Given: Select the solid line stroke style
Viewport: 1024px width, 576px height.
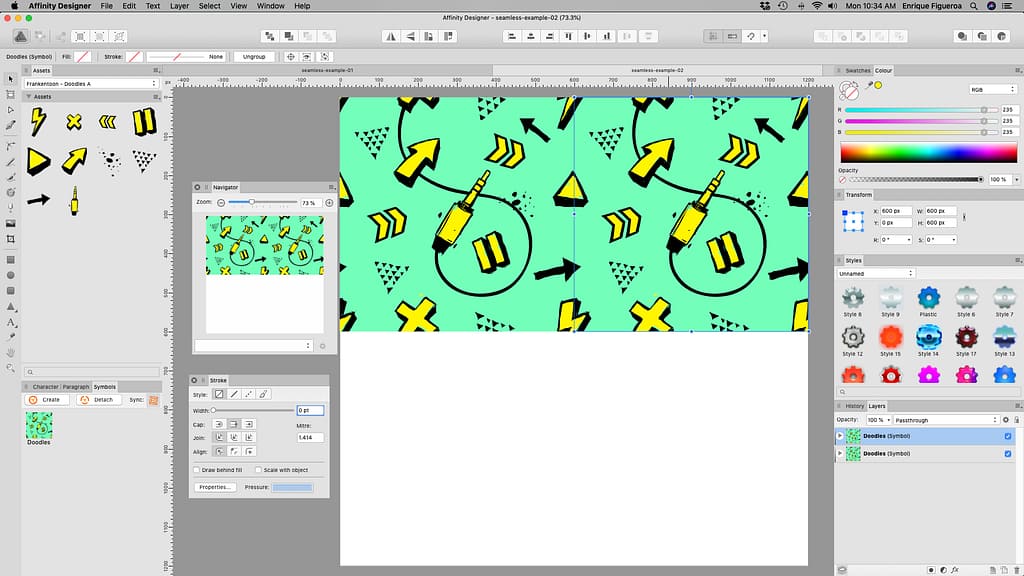Looking at the screenshot, I should tap(233, 394).
